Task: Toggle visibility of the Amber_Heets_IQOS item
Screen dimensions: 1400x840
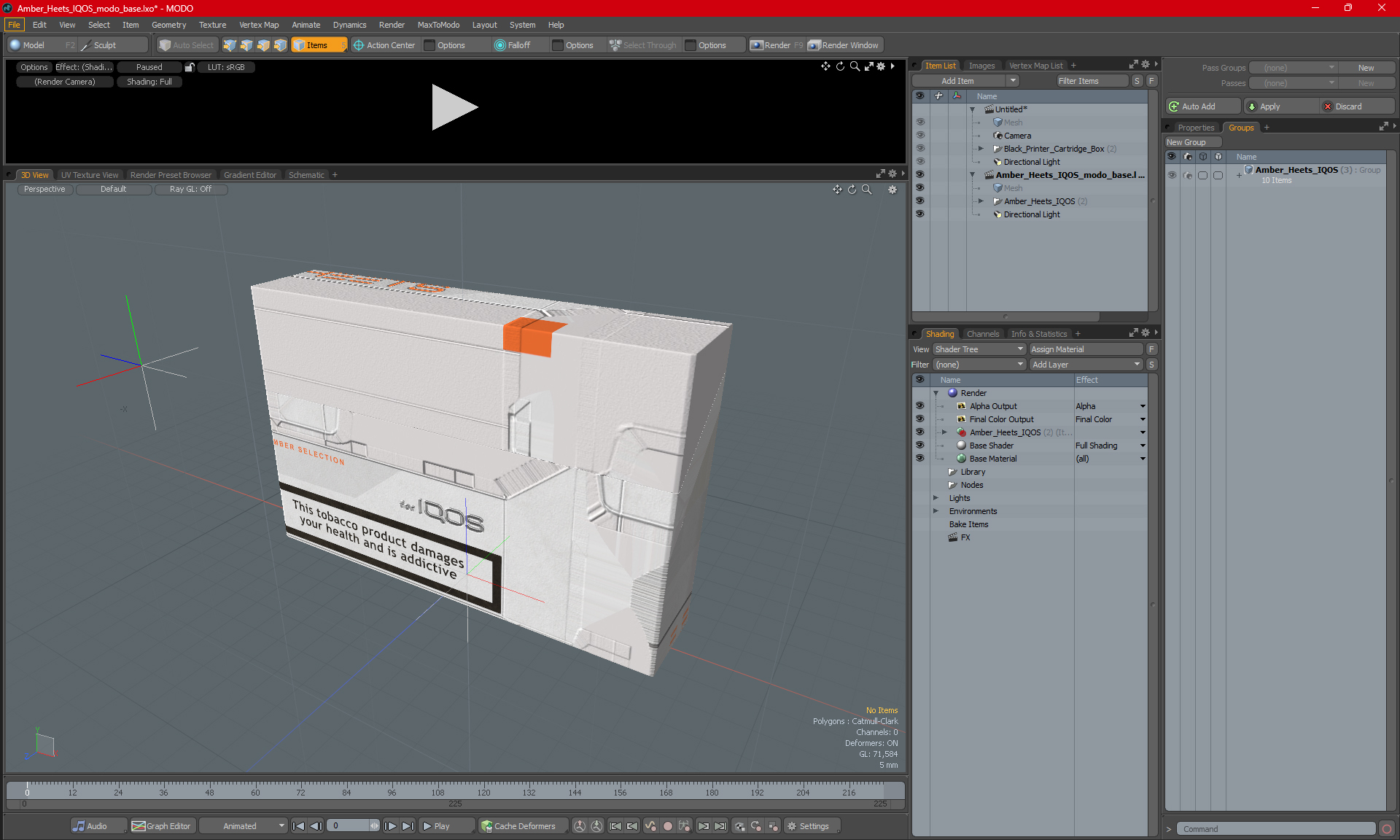Action: [919, 201]
